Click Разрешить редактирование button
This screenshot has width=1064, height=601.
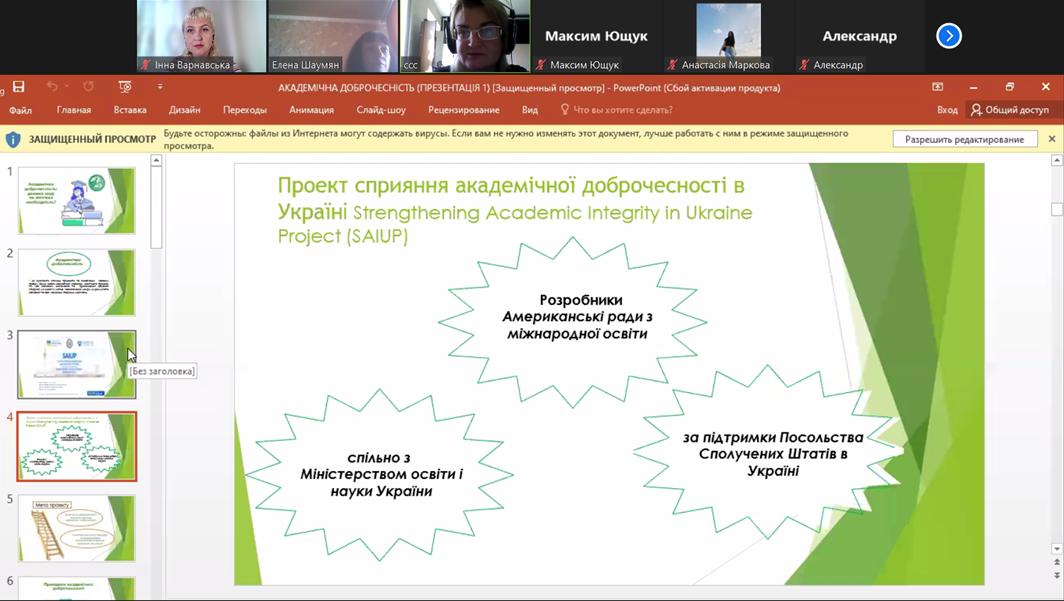click(x=964, y=139)
